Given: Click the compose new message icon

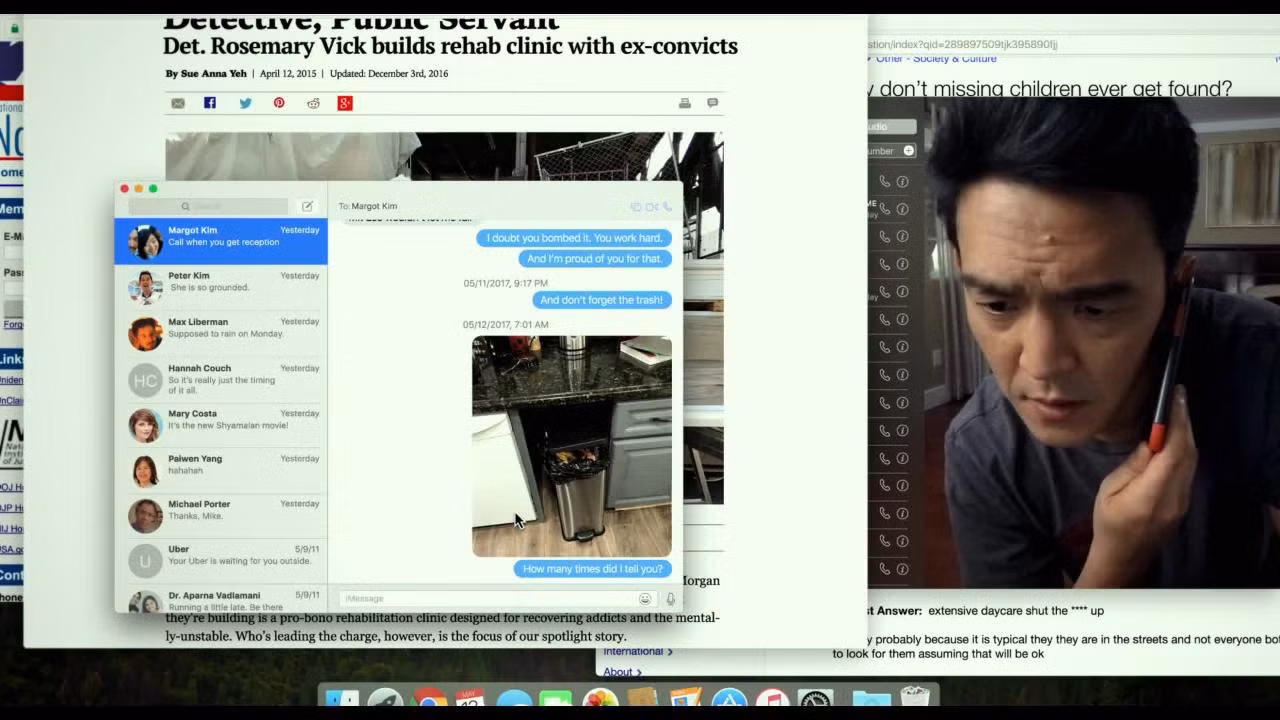Looking at the screenshot, I should 307,206.
